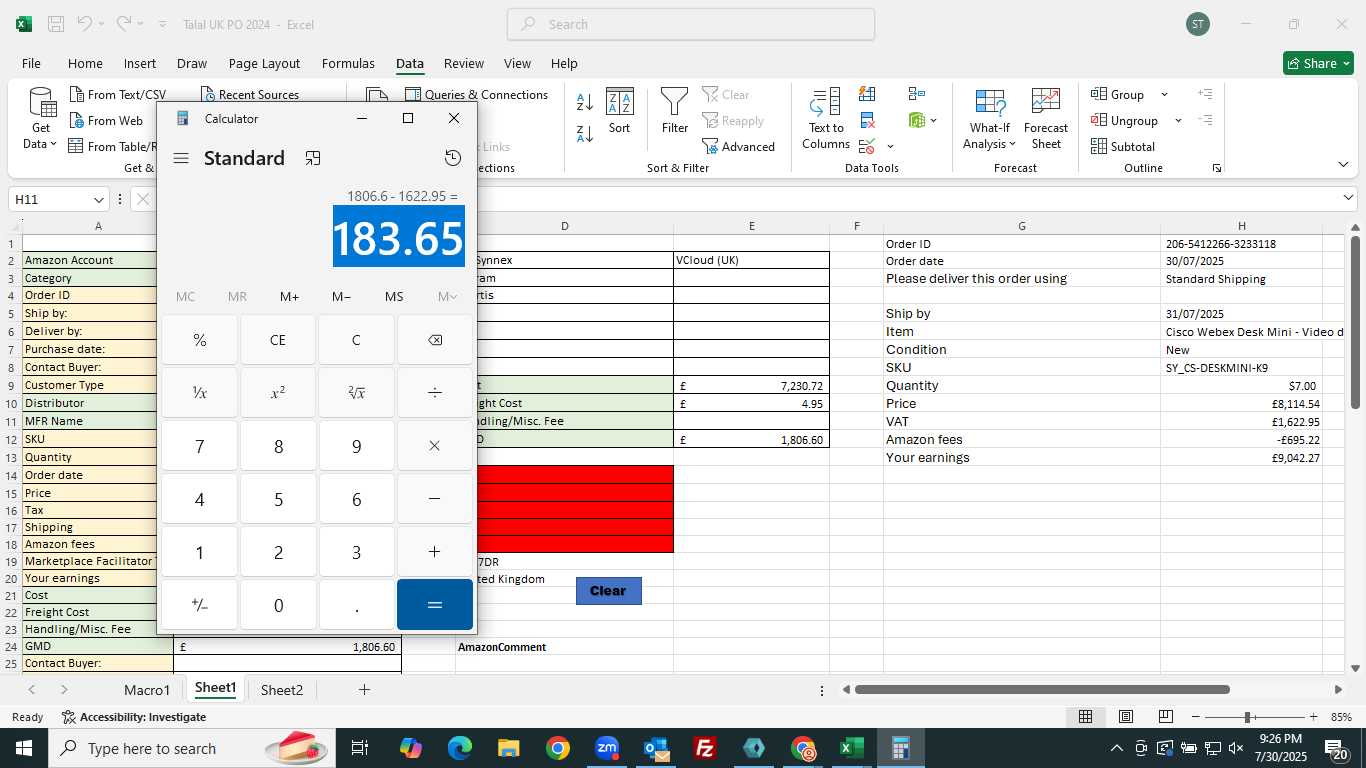Screen dimensions: 1366x768
Task: Open FileZilla from taskbar
Action: pyautogui.click(x=705, y=748)
